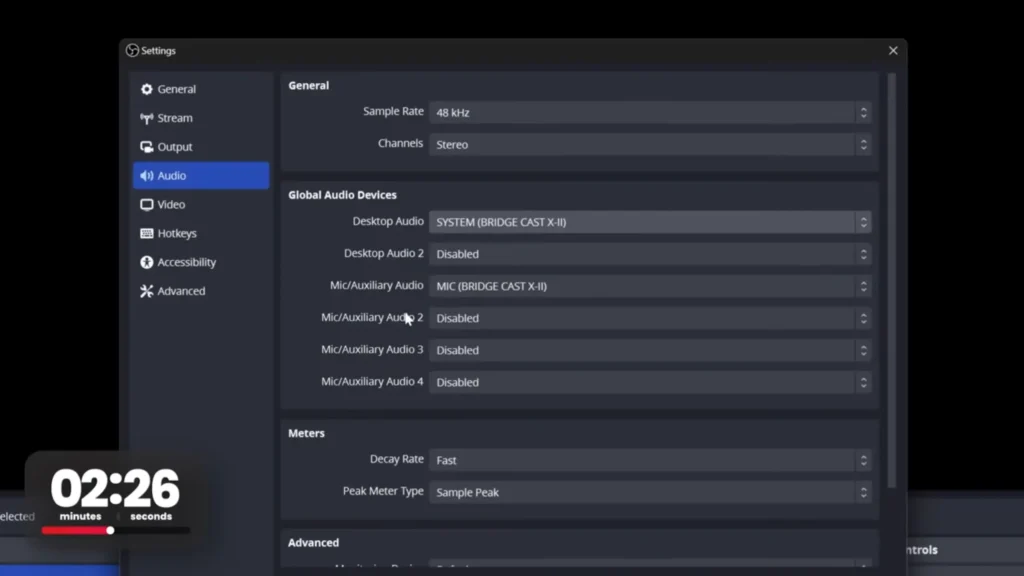1024x576 pixels.
Task: Click the Accessibility person icon
Action: click(146, 262)
